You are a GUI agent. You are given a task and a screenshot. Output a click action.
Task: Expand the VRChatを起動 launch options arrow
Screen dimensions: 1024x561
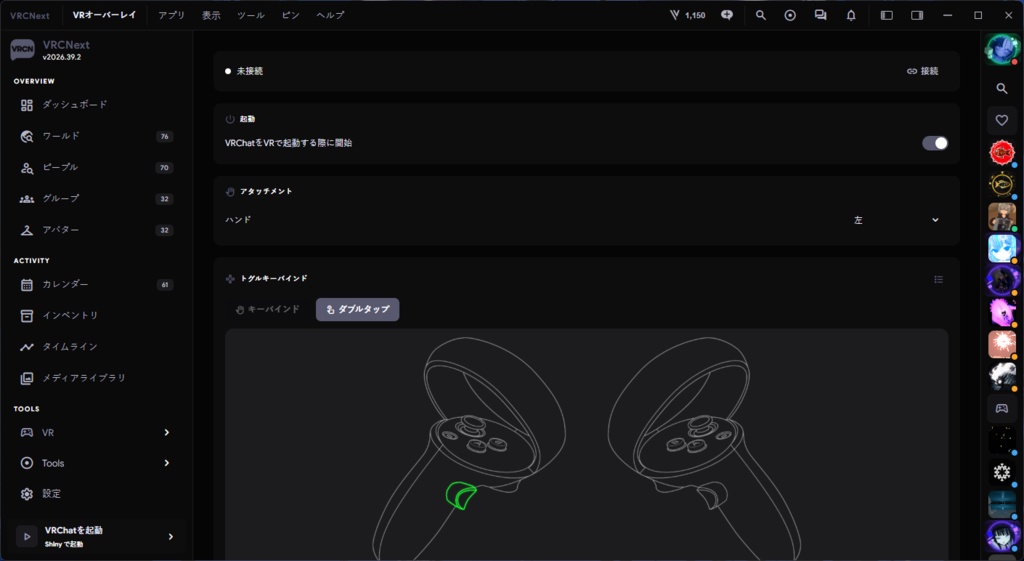171,537
